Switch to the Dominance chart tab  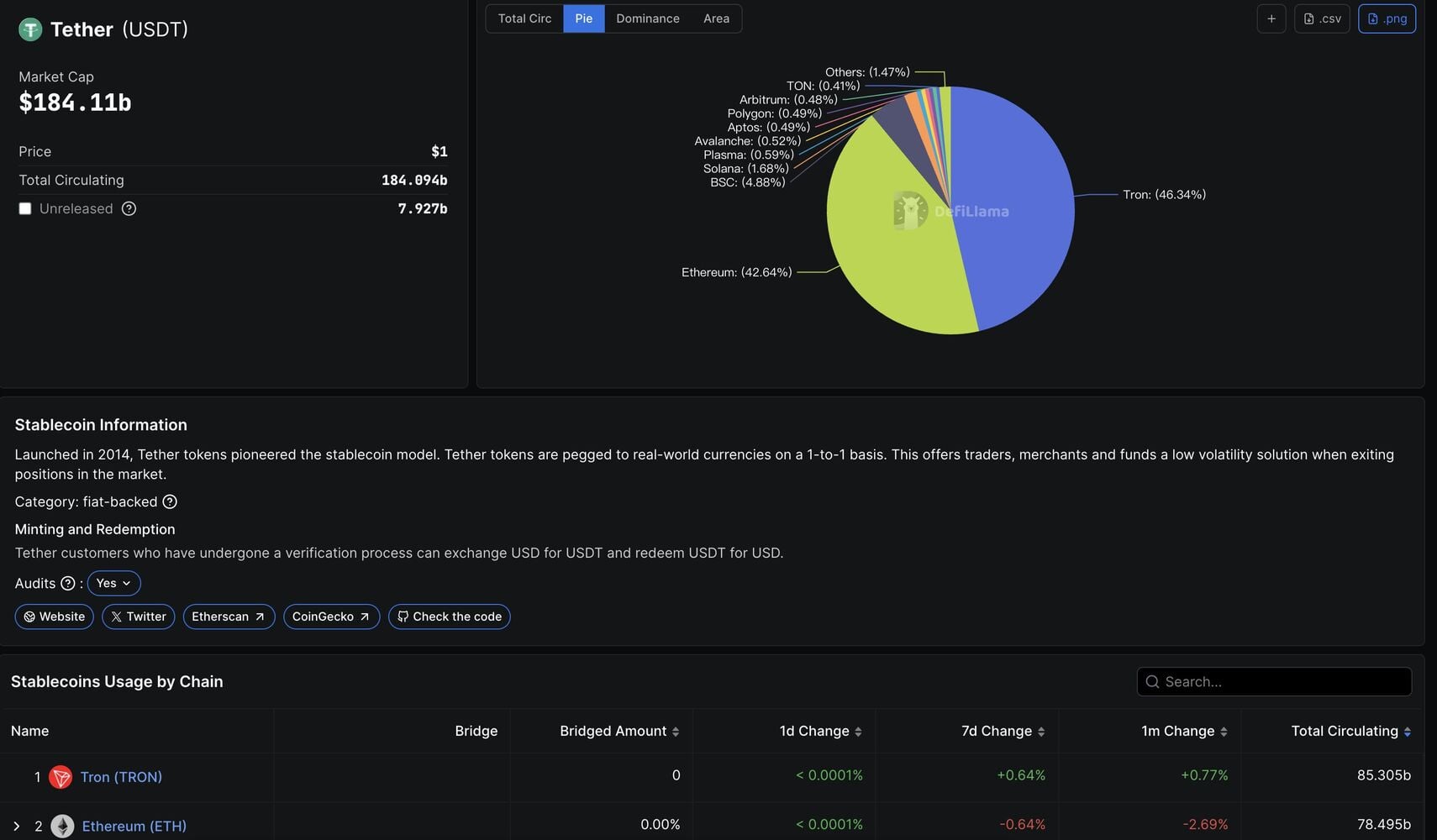(648, 18)
